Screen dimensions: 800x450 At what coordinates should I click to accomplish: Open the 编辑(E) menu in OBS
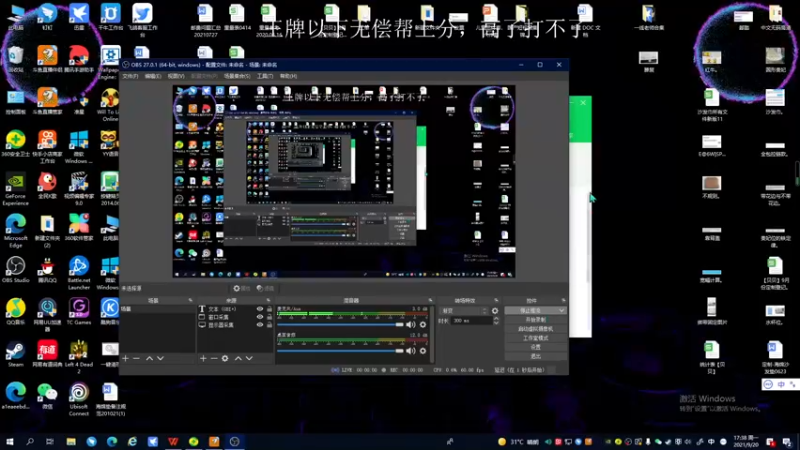point(153,76)
